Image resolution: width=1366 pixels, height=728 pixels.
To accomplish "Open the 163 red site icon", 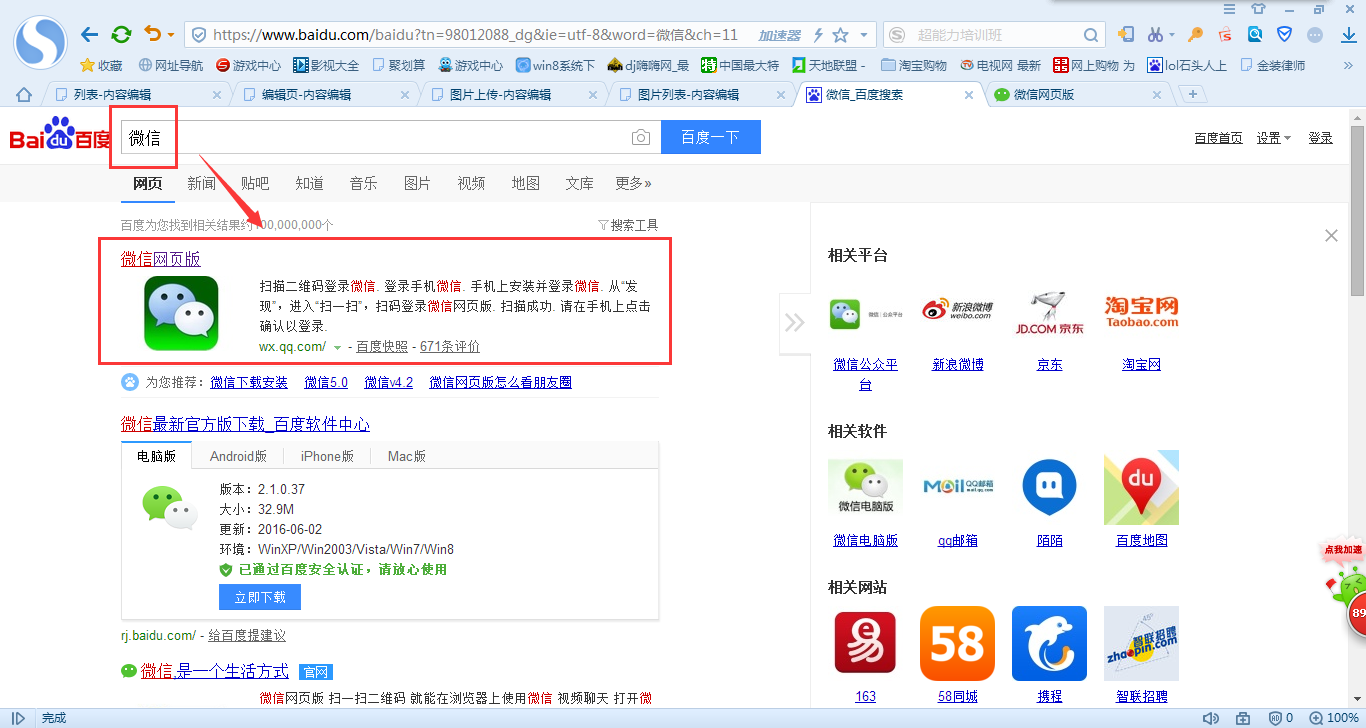I will pyautogui.click(x=865, y=643).
